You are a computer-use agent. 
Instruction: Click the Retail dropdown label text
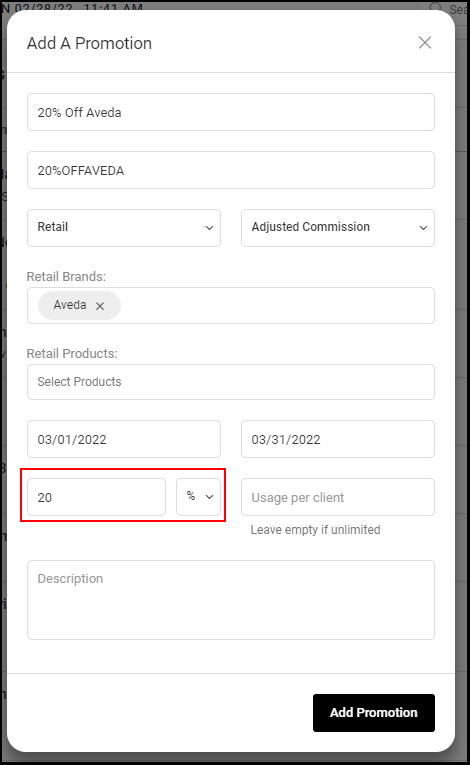(x=53, y=227)
